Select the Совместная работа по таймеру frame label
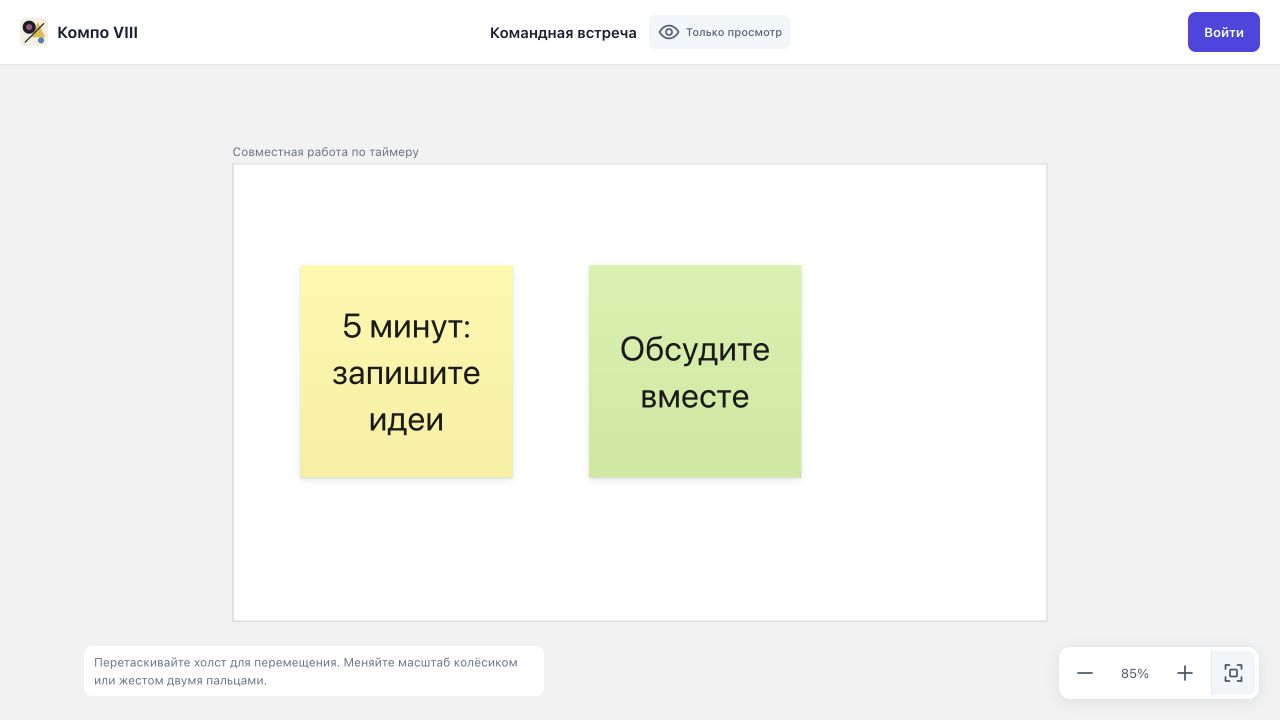The image size is (1280, 720). pos(326,152)
